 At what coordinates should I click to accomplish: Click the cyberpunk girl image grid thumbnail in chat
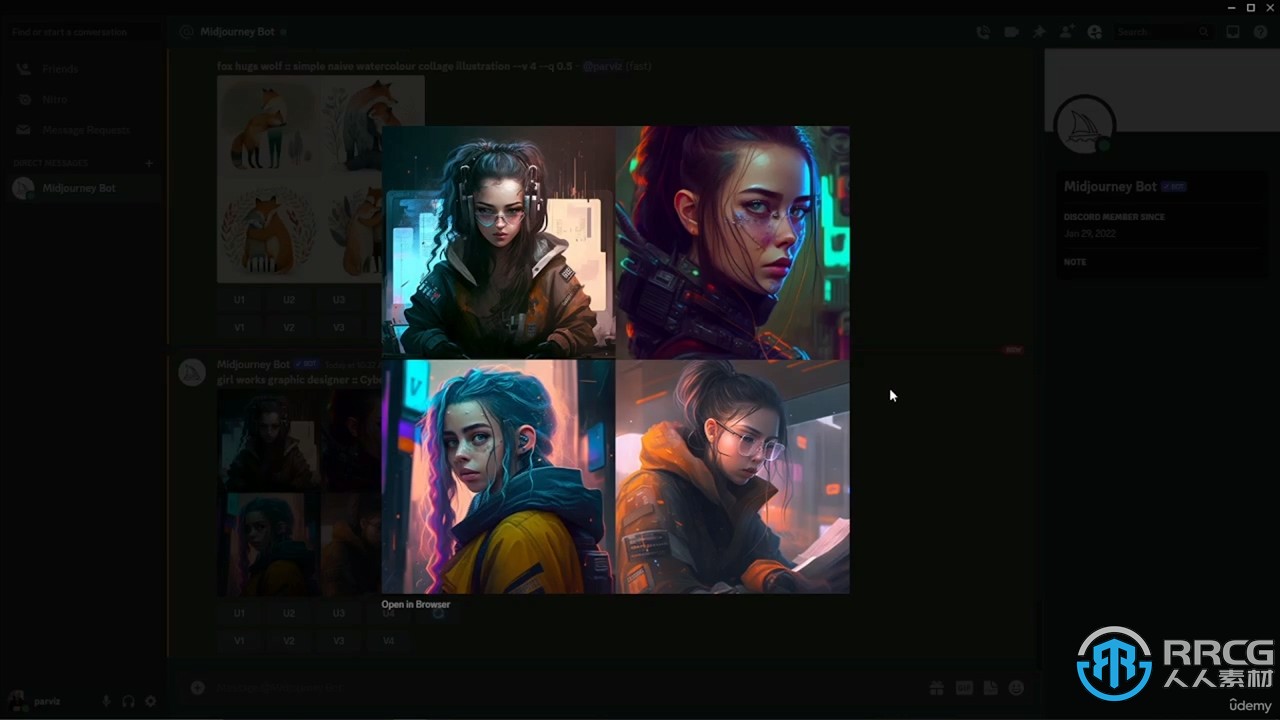[x=299, y=493]
